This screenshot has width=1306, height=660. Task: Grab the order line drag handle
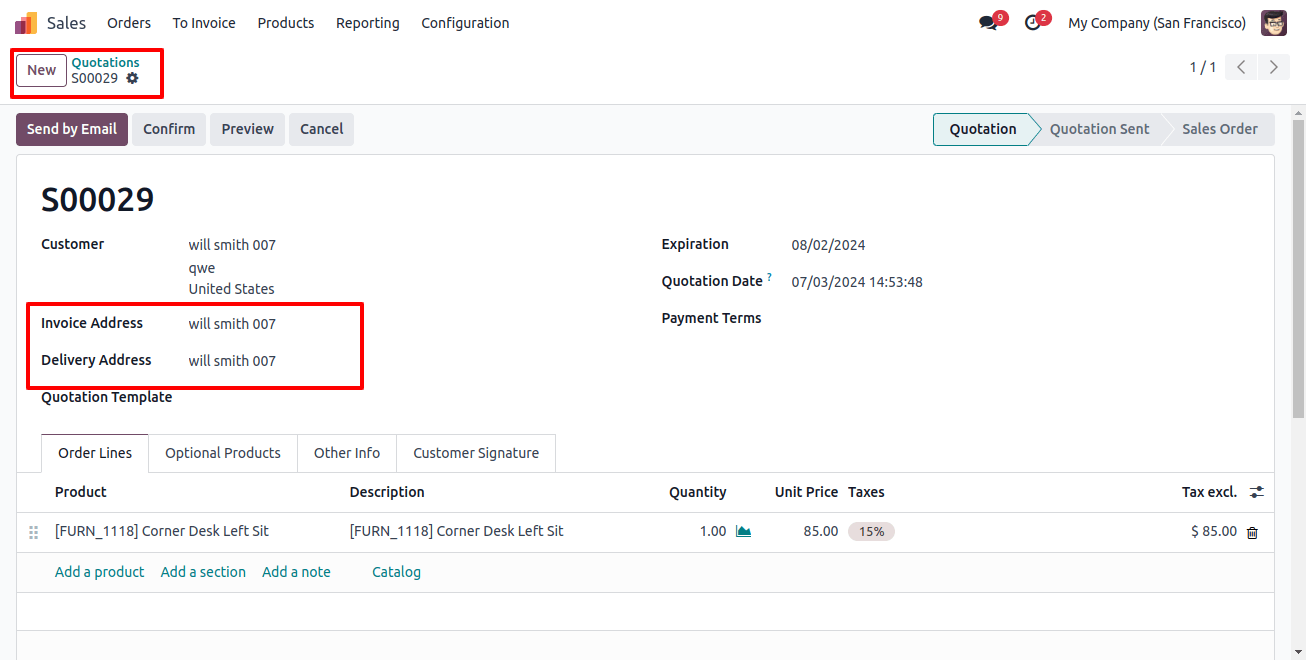pyautogui.click(x=33, y=533)
